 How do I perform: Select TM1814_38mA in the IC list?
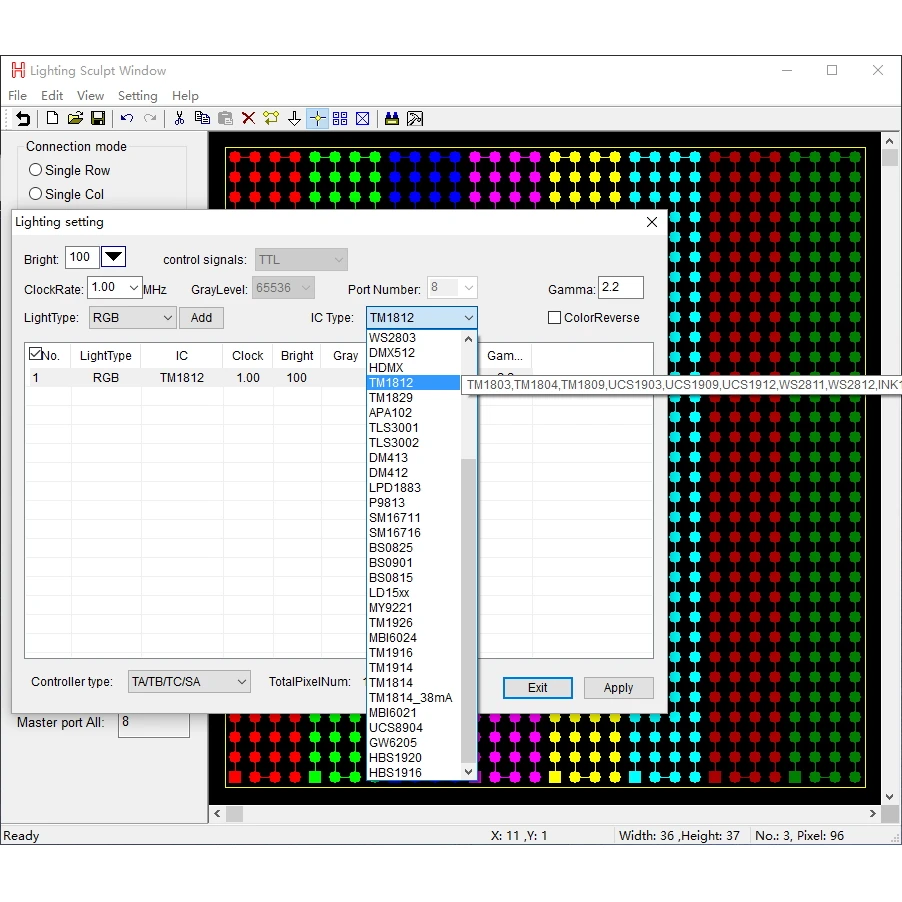coord(414,698)
